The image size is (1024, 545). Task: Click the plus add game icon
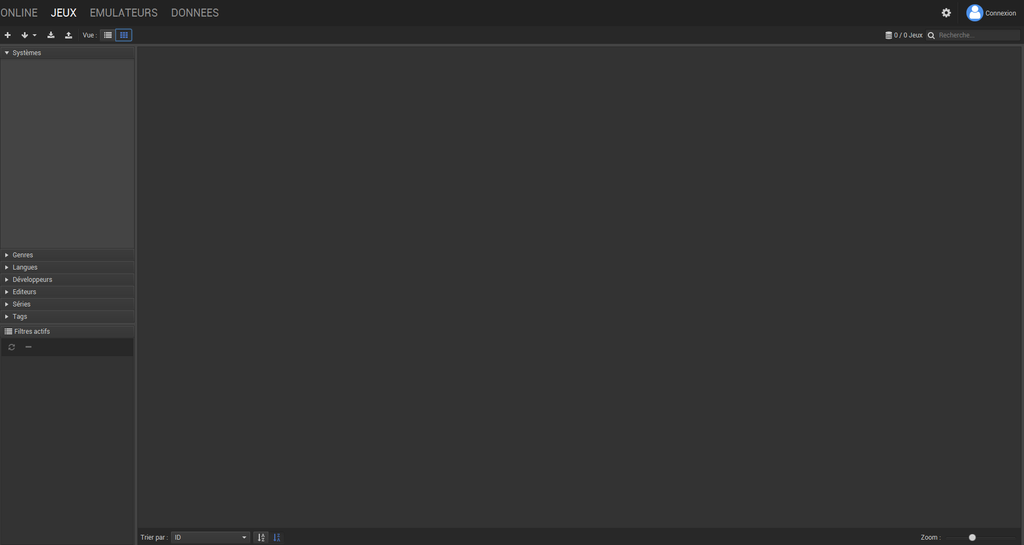click(8, 35)
